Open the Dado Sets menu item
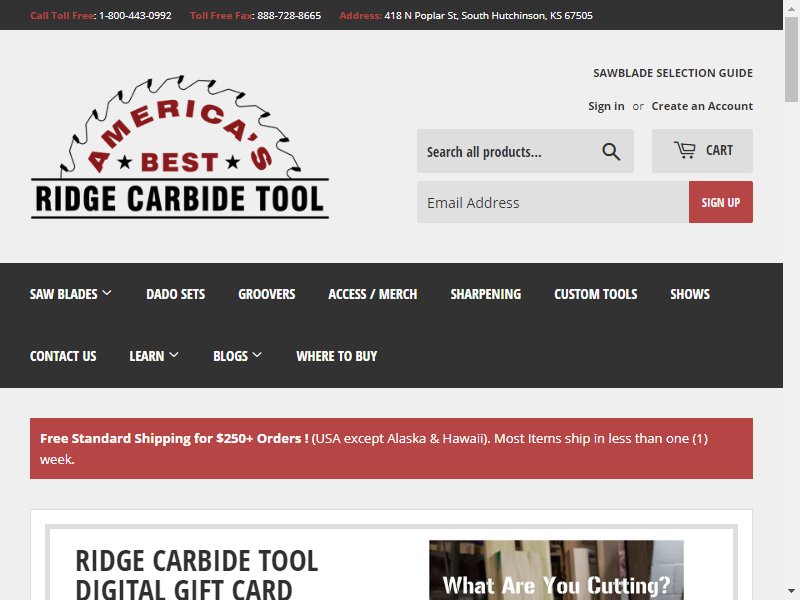The image size is (800, 600). pyautogui.click(x=176, y=294)
